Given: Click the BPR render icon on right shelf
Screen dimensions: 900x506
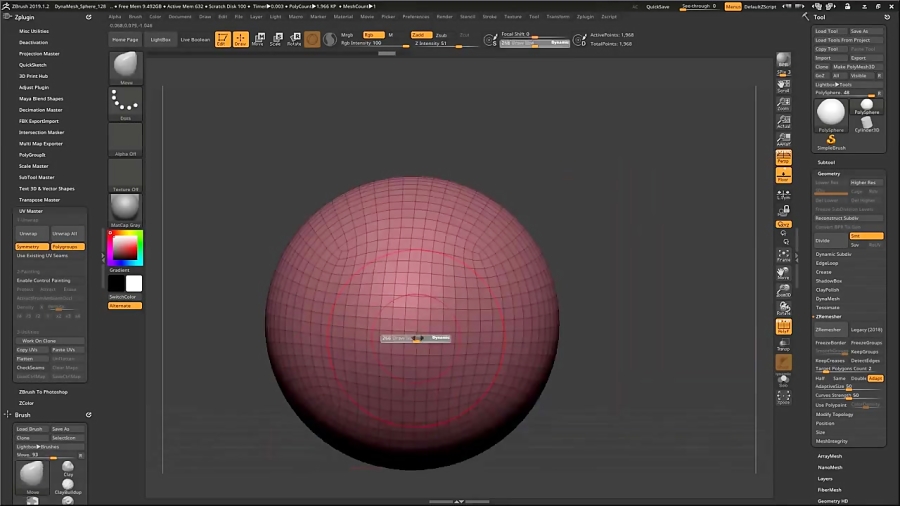Looking at the screenshot, I should (x=783, y=60).
